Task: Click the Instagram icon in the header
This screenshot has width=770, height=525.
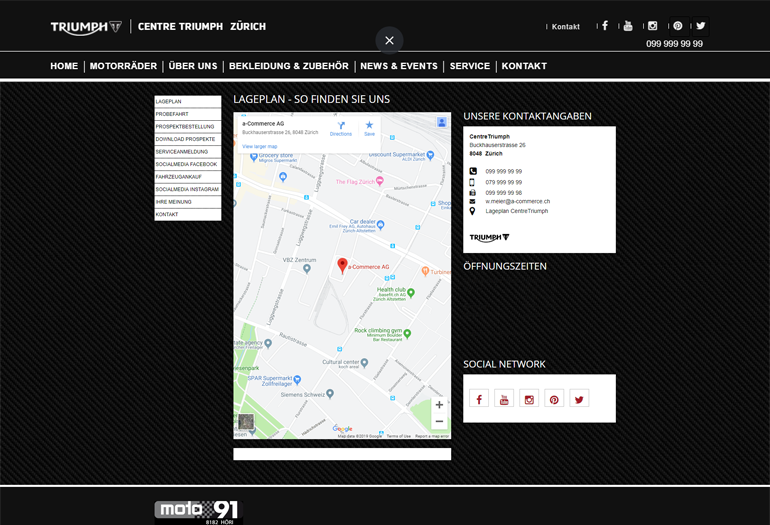Action: tap(653, 26)
